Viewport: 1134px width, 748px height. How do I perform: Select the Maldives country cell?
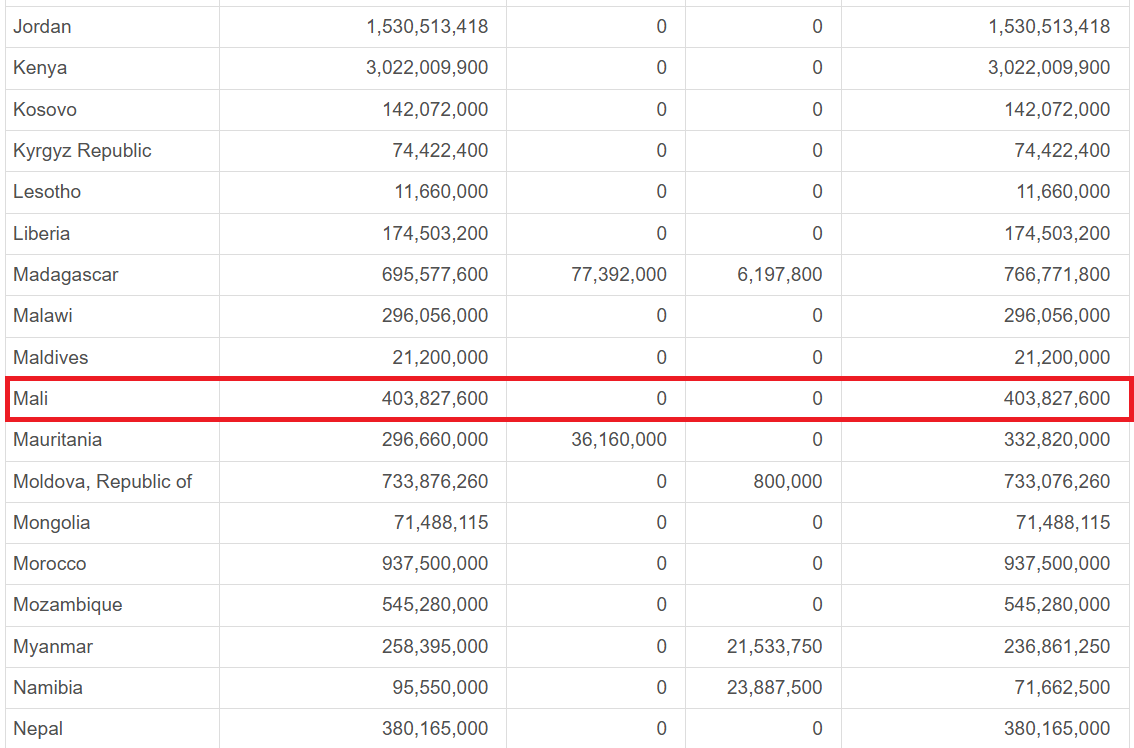(112, 357)
